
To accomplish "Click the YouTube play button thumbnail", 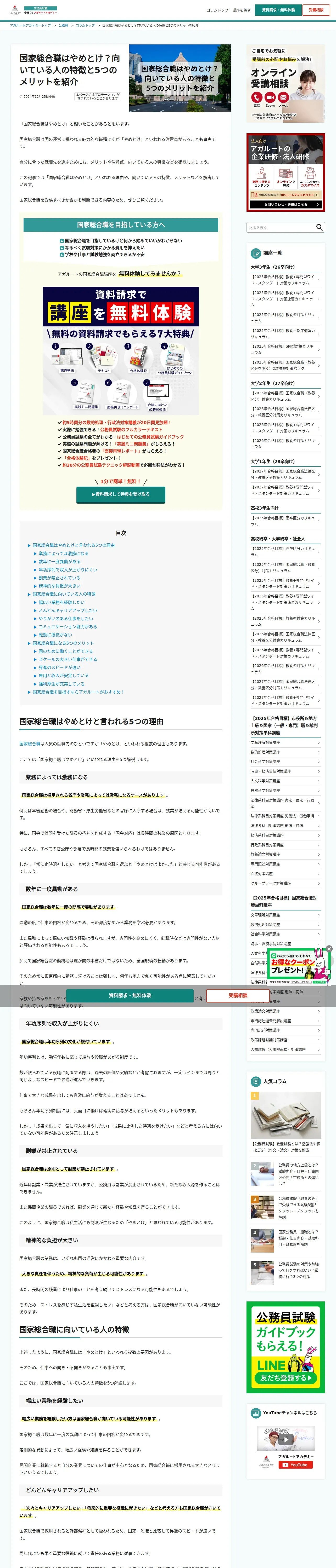I will (285, 1440).
